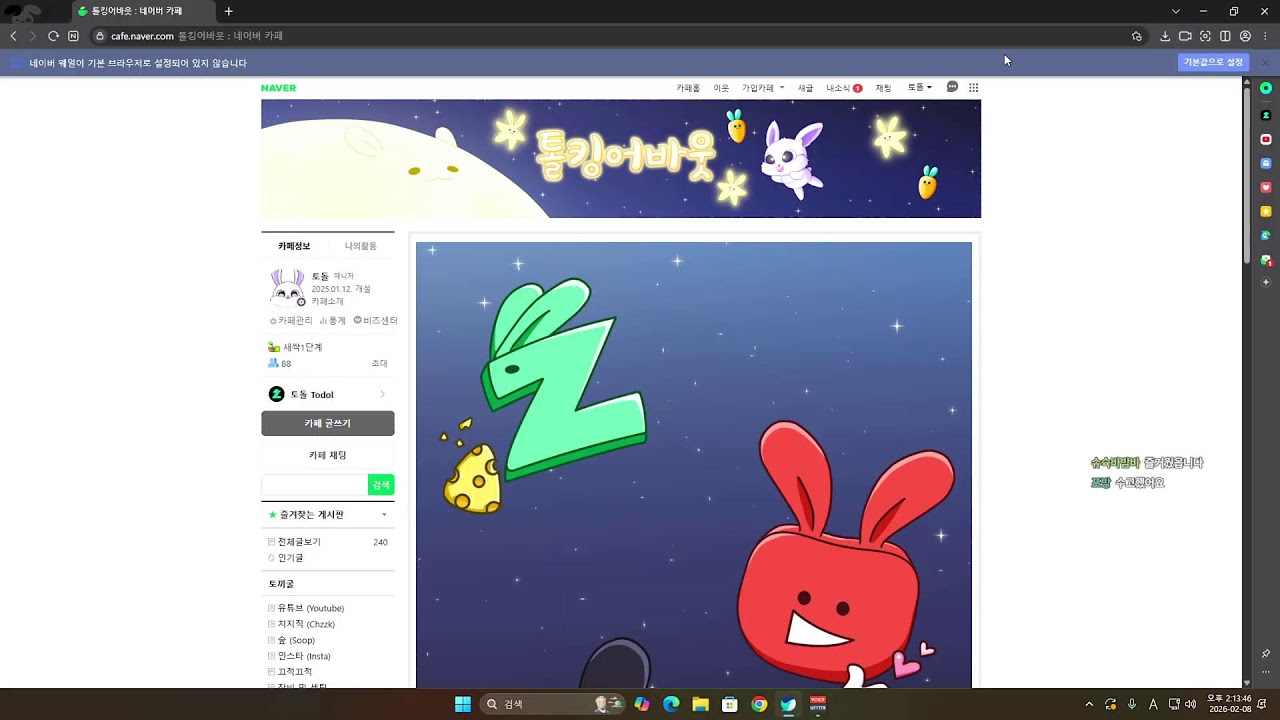Image resolution: width=1280 pixels, height=720 pixels.
Task: Open Google Chrome from the taskbar
Action: 759,704
